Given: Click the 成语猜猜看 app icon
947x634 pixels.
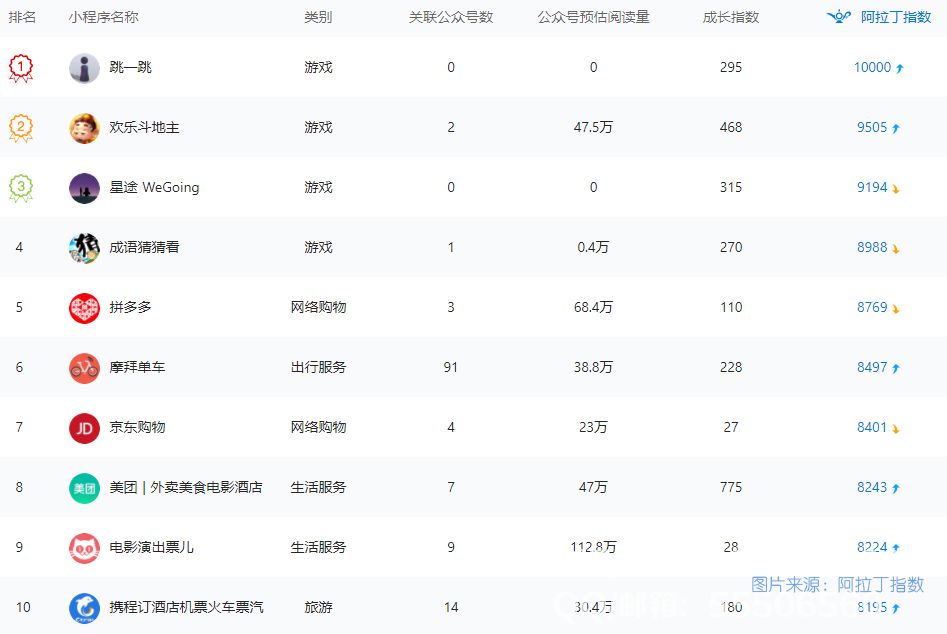Looking at the screenshot, I should pyautogui.click(x=85, y=248).
